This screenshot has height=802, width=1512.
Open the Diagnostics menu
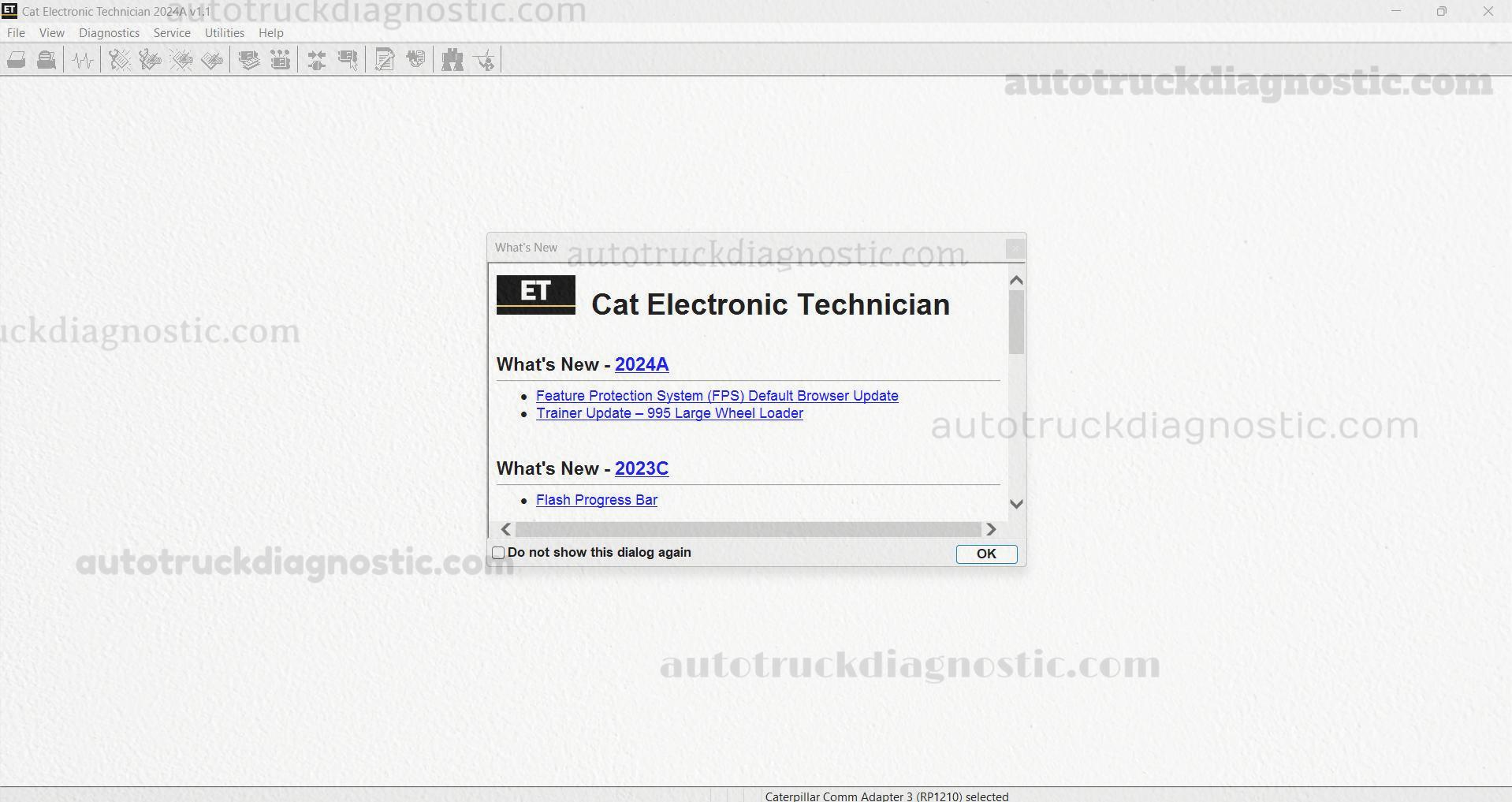point(109,33)
